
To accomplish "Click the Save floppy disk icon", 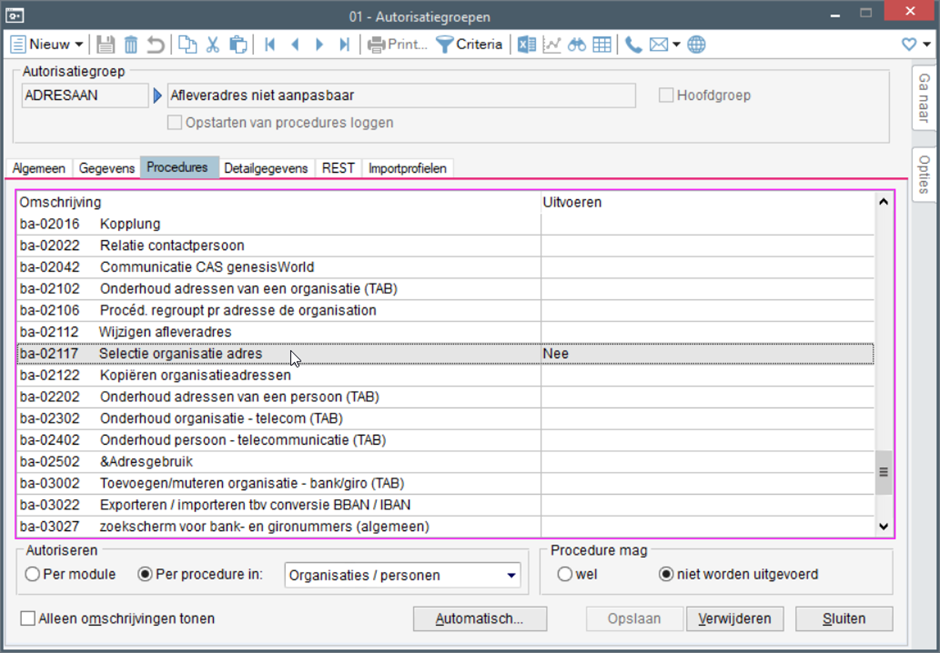I will pos(106,44).
